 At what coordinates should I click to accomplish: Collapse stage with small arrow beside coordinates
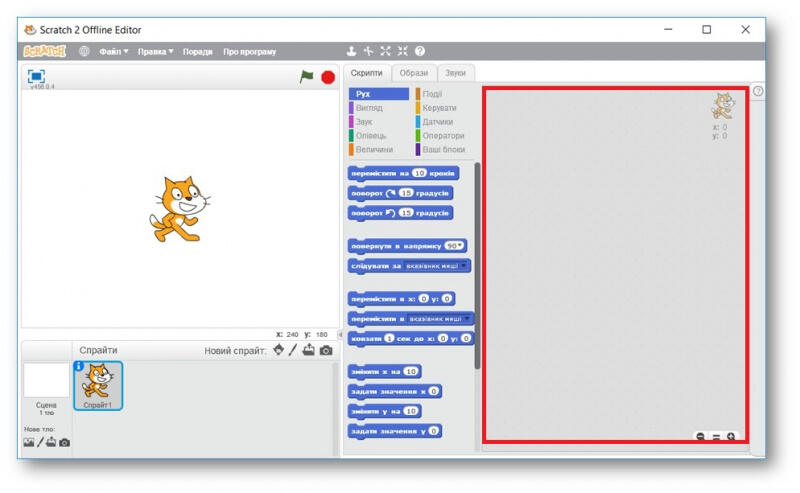[x=340, y=334]
